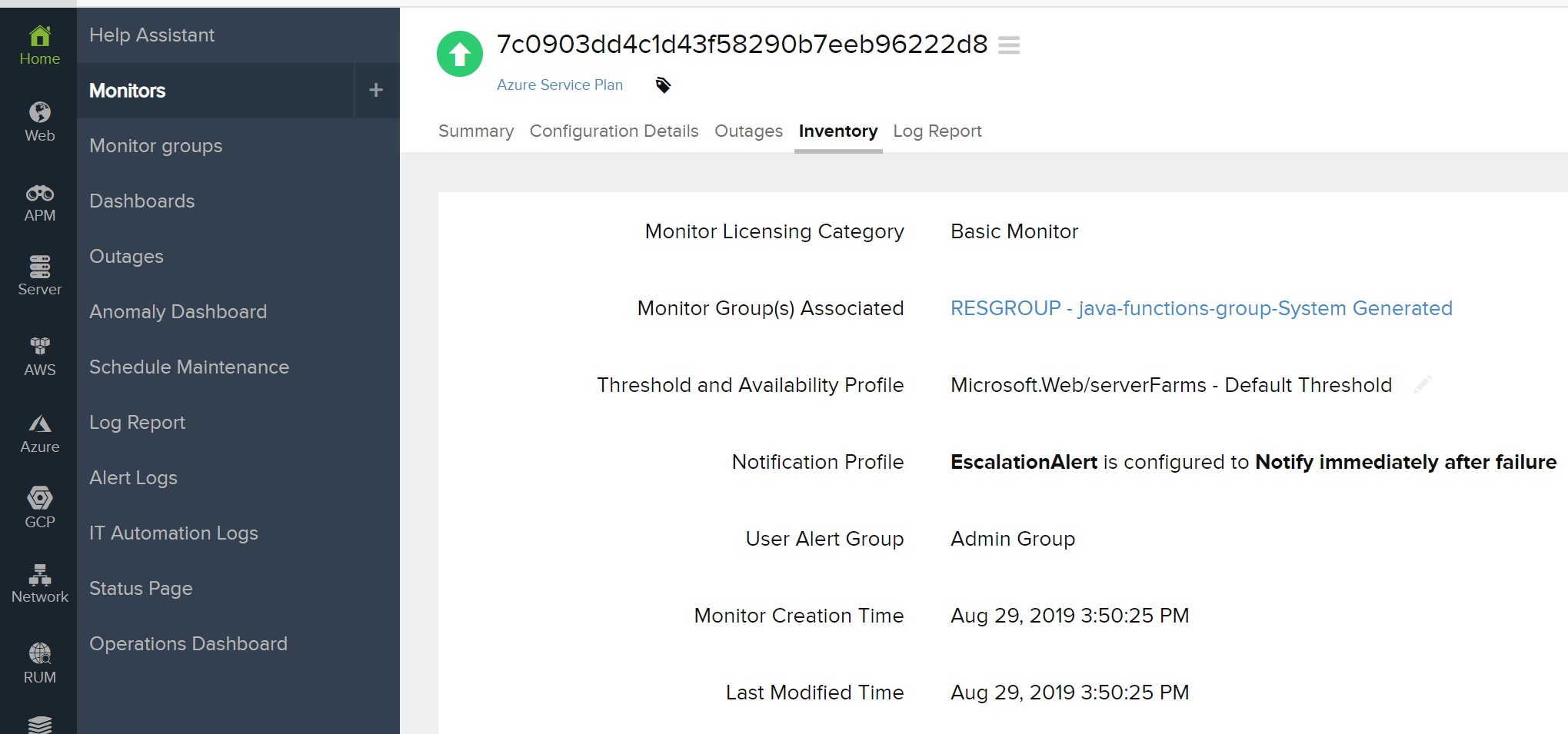Switch to the Log Report tab

tap(937, 131)
